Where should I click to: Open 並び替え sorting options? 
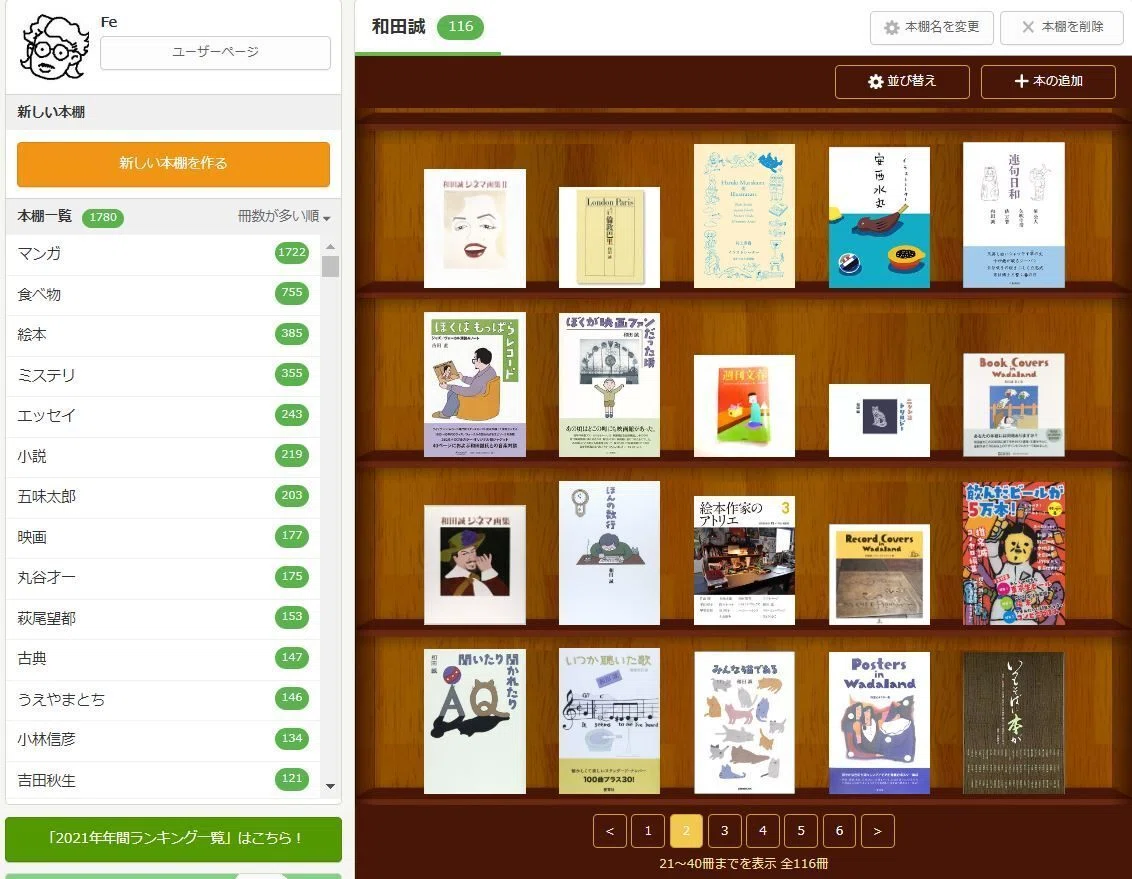click(x=902, y=82)
